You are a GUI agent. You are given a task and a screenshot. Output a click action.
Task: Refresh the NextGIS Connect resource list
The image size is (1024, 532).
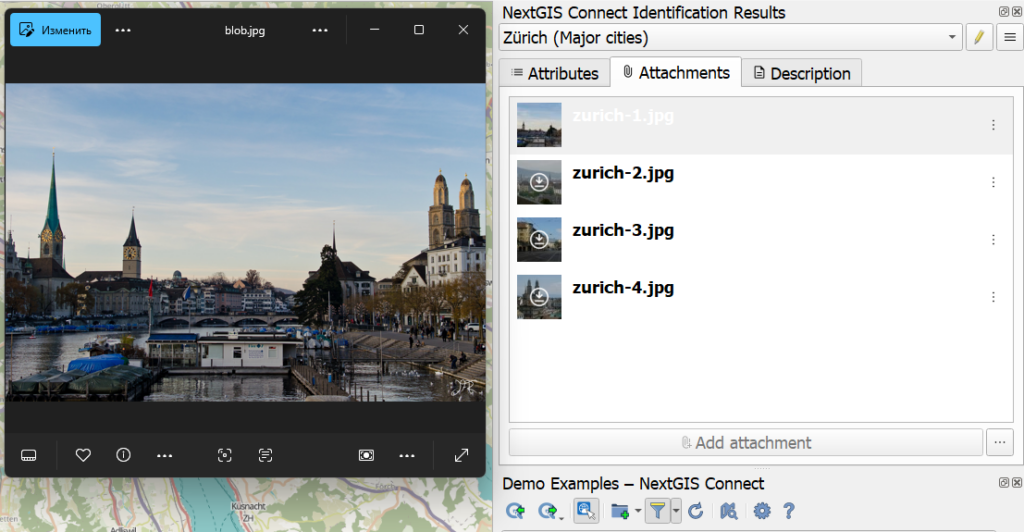coord(696,510)
